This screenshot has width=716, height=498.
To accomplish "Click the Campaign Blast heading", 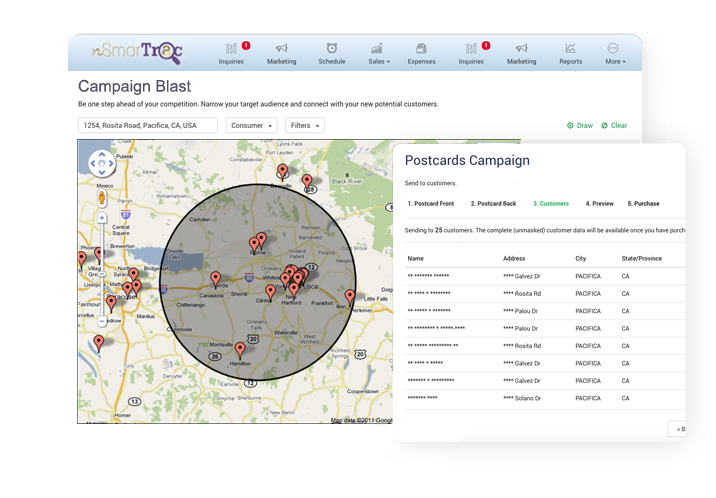I will (135, 86).
